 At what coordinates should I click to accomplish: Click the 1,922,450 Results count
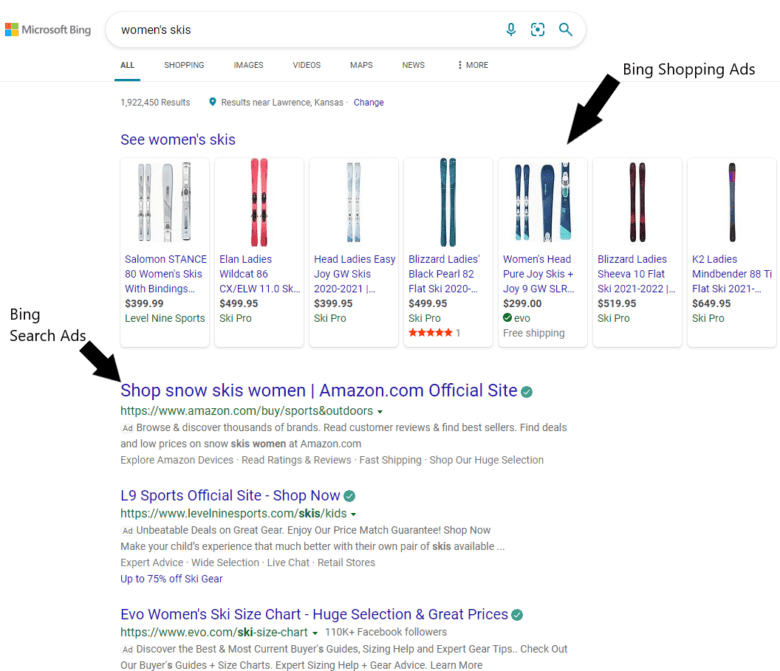click(x=155, y=102)
